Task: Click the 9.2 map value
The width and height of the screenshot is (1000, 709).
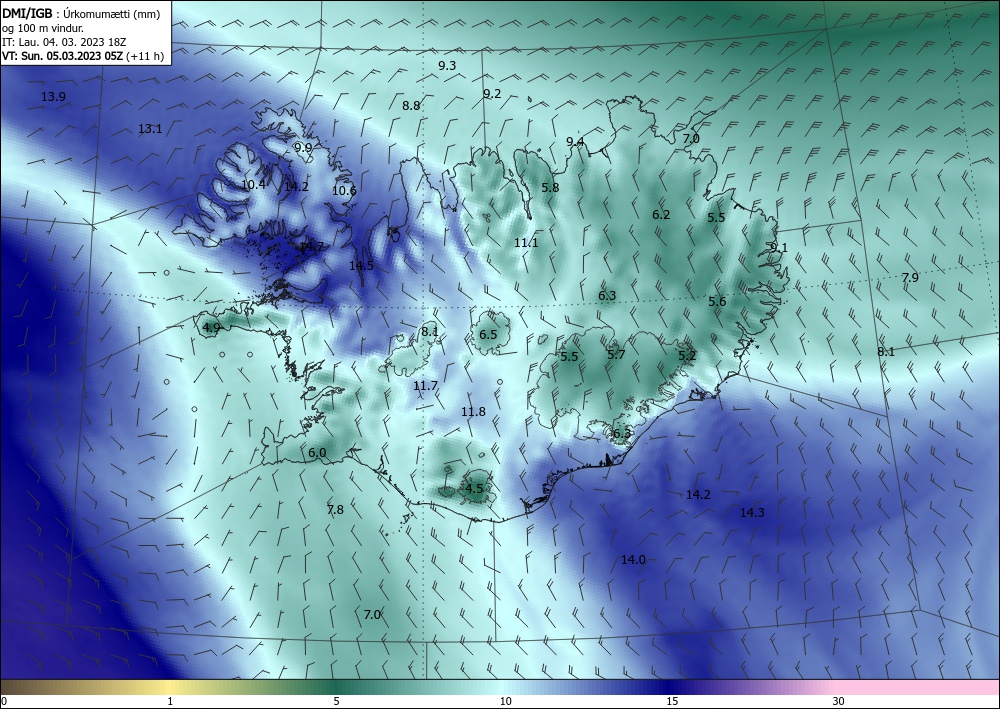Action: click(492, 94)
